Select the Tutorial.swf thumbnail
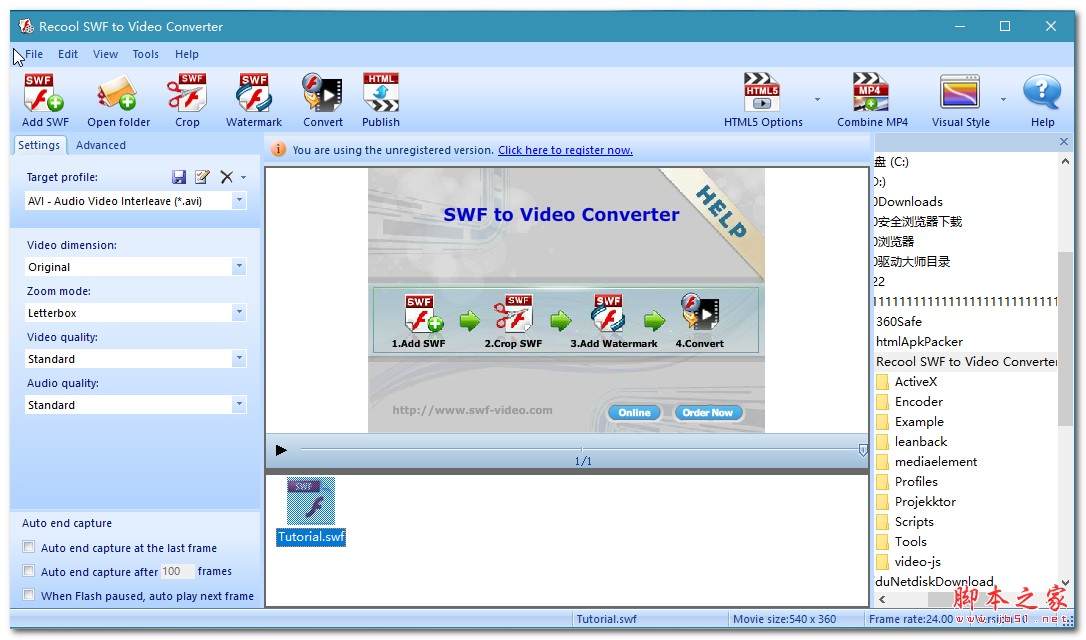 (311, 511)
